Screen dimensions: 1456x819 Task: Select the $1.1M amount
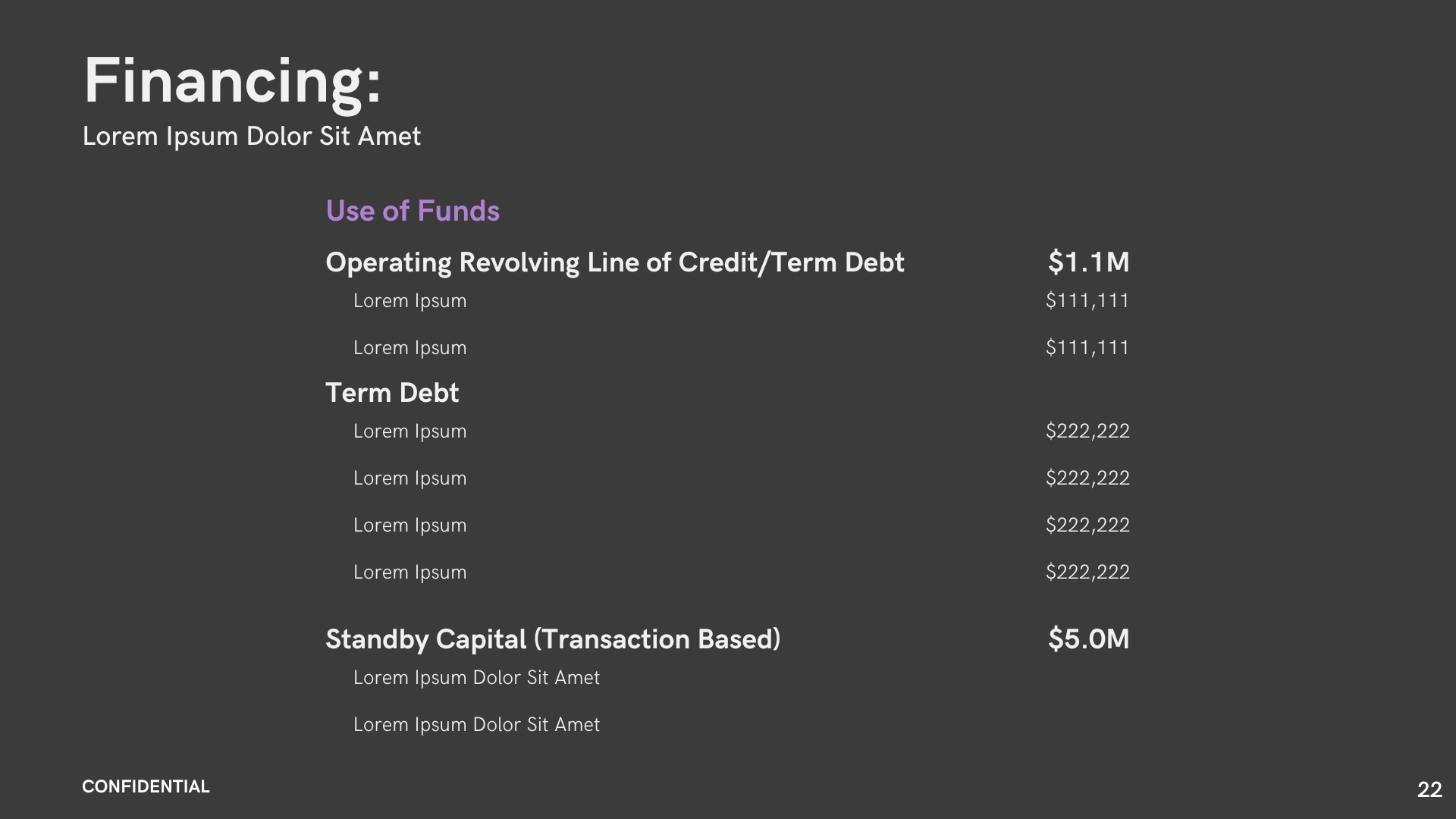click(1088, 262)
